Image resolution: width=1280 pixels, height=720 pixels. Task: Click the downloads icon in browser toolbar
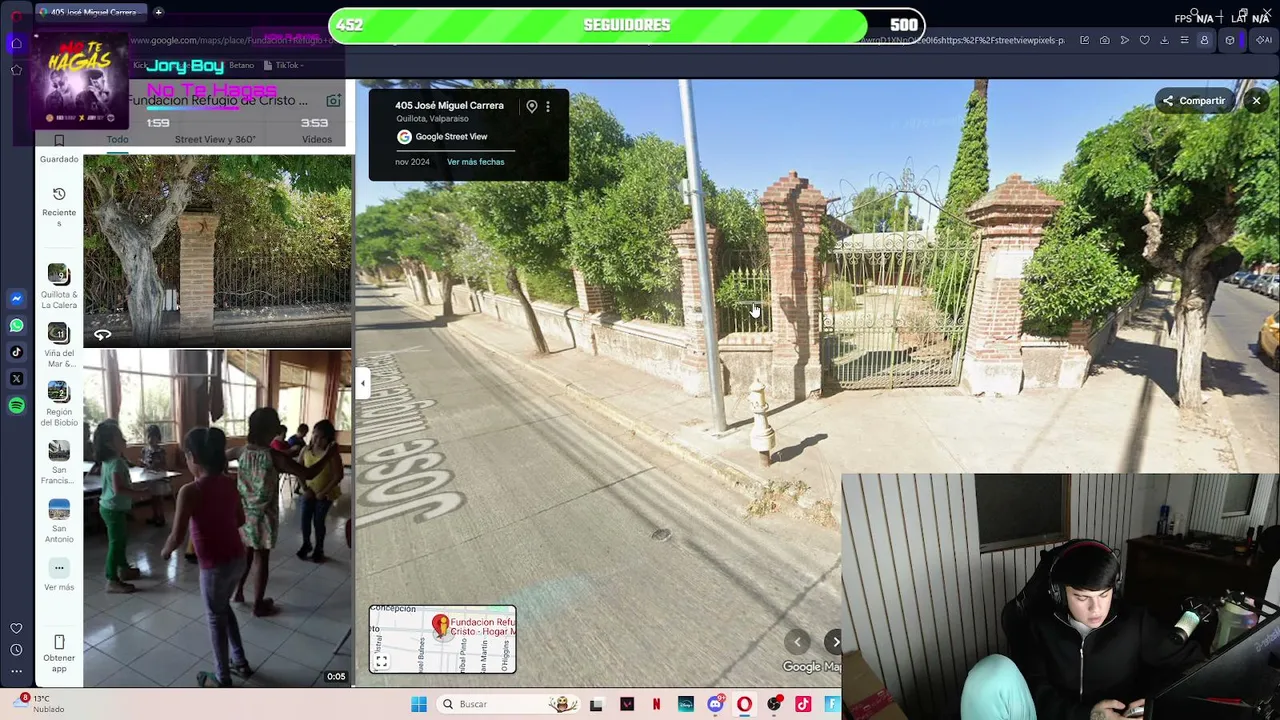[x=1164, y=40]
